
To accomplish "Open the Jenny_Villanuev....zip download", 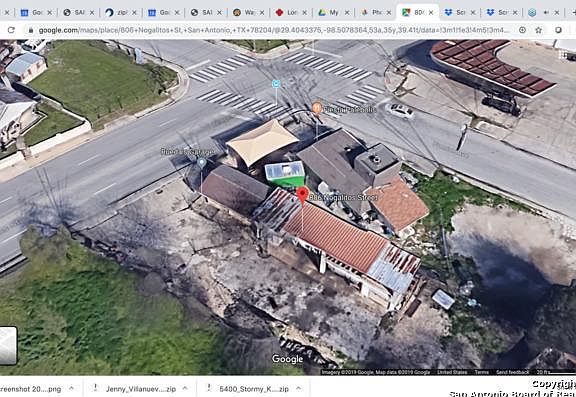I will click(141, 389).
